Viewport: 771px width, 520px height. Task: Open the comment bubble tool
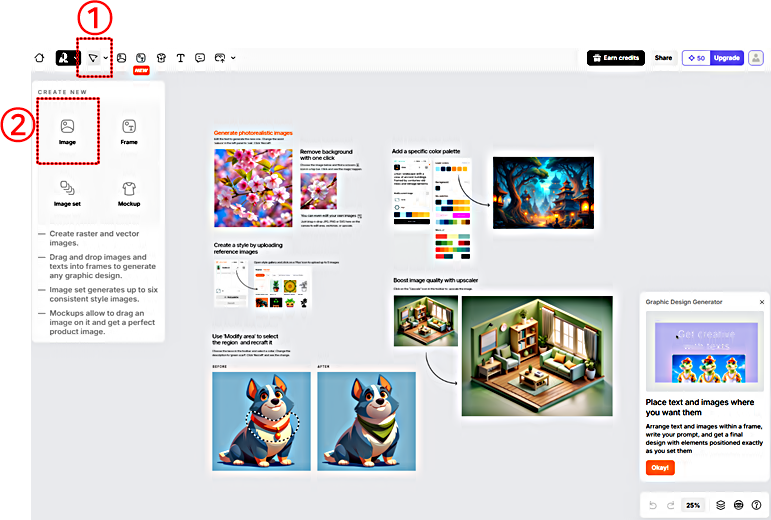(x=200, y=58)
